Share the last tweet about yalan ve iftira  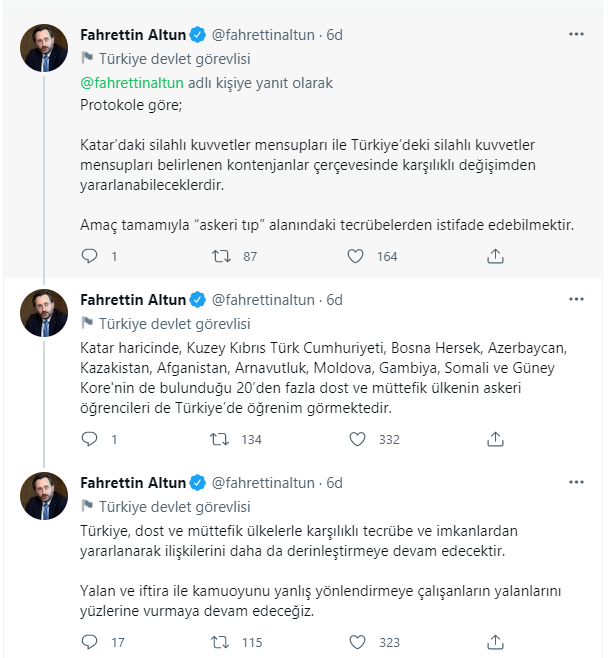[495, 642]
